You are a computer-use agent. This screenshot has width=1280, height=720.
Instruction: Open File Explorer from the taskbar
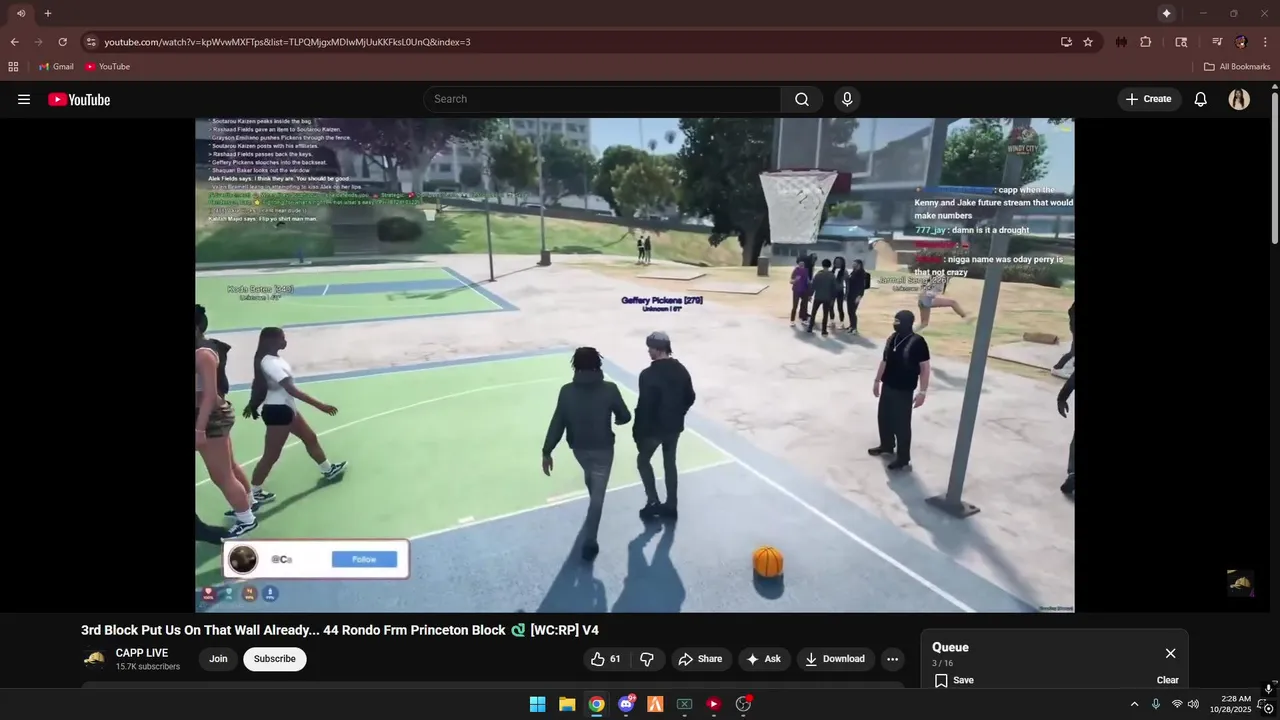[567, 704]
